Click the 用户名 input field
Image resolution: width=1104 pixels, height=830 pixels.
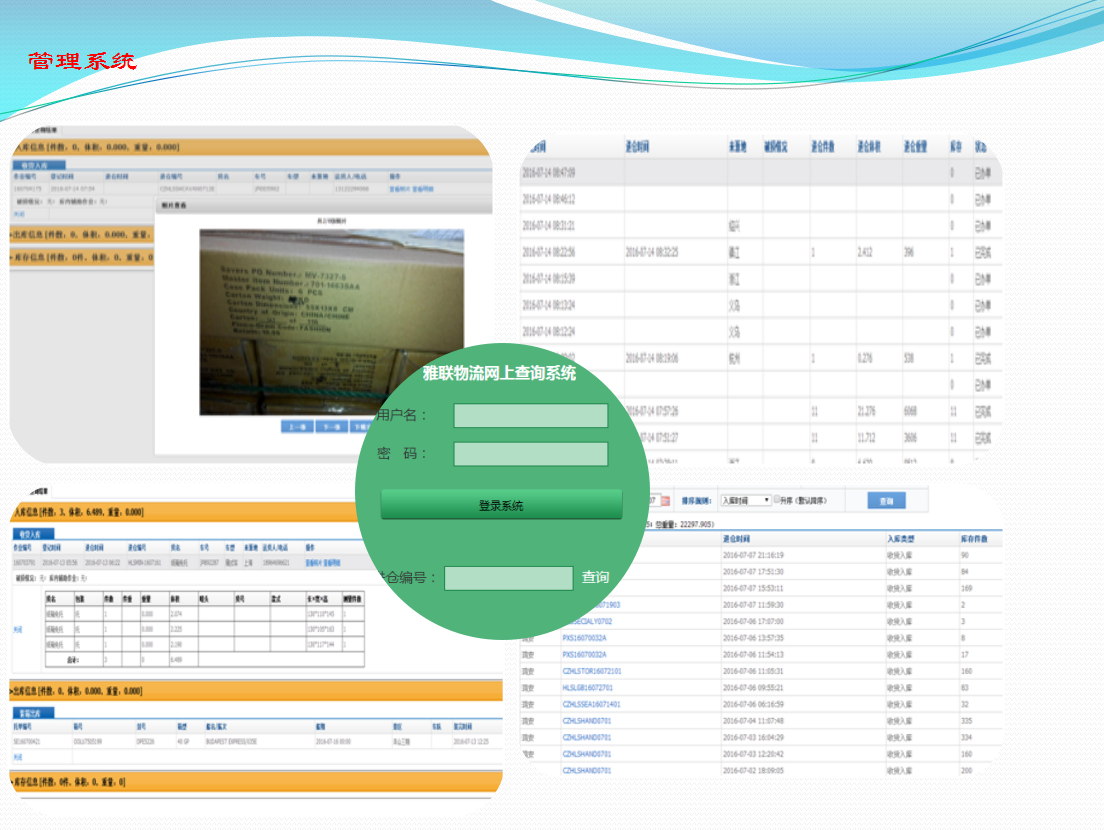[x=530, y=415]
